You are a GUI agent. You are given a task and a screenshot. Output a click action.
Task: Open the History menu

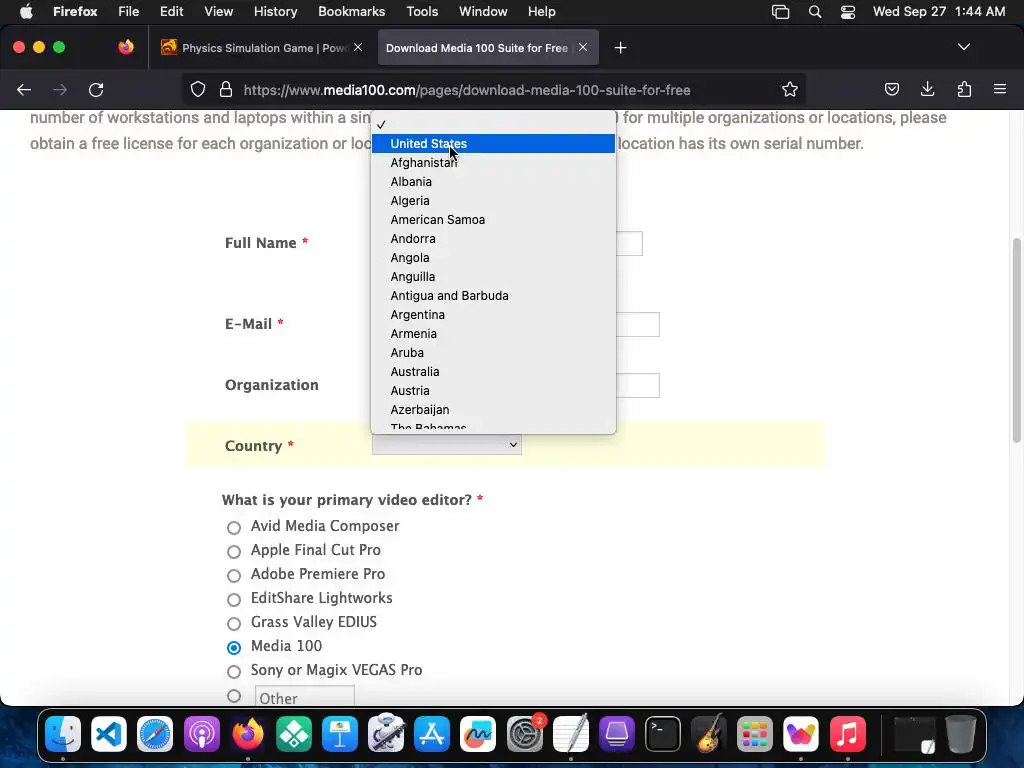click(275, 11)
